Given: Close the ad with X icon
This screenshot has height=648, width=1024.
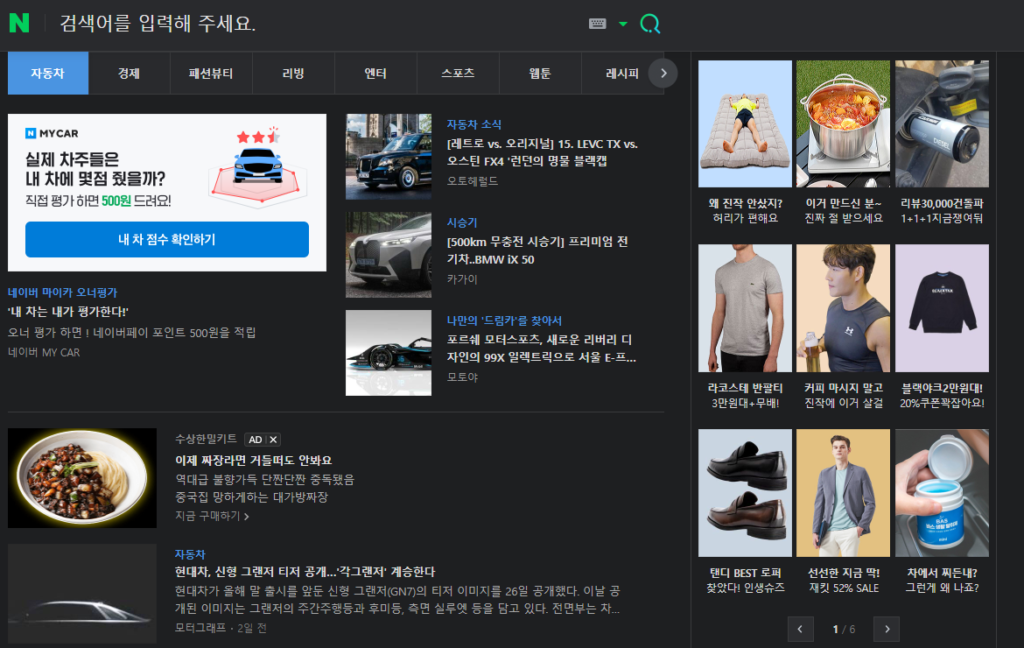Looking at the screenshot, I should pyautogui.click(x=274, y=439).
